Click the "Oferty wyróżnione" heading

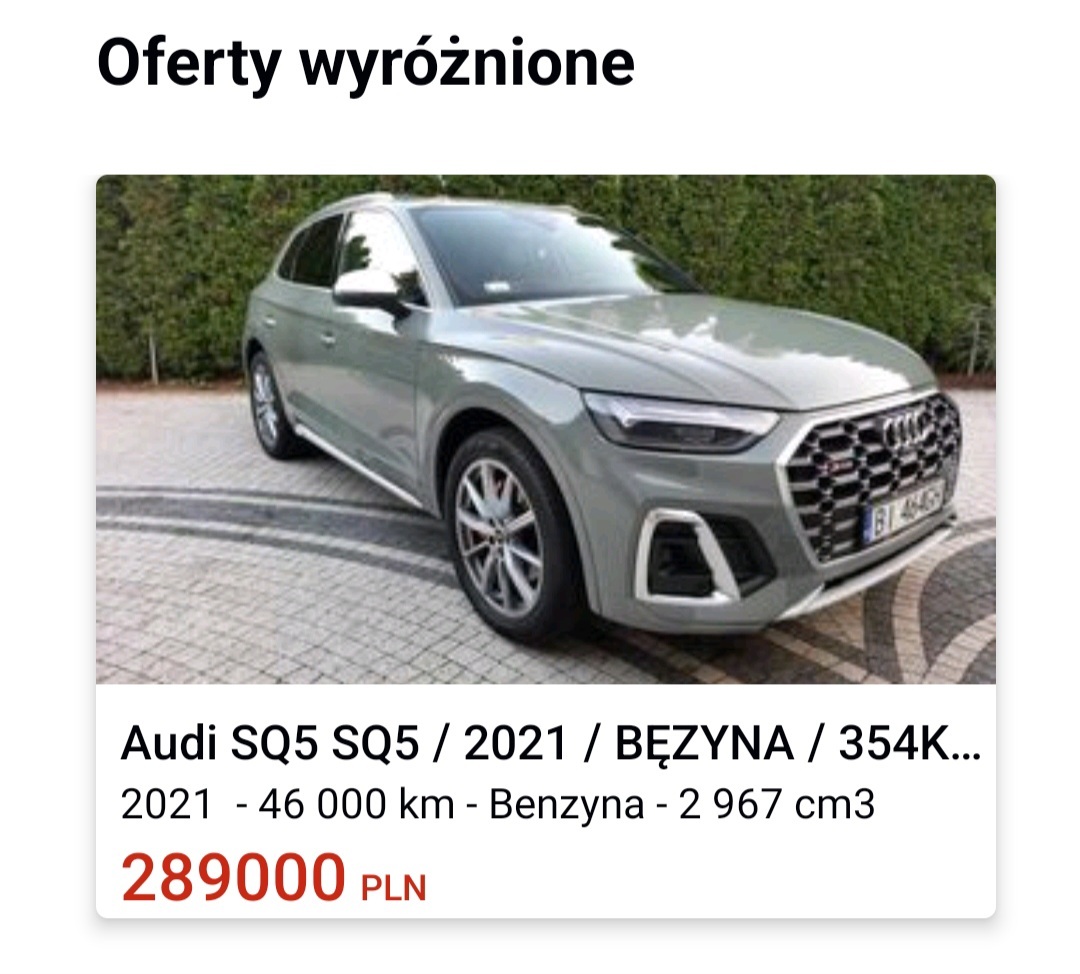click(366, 63)
